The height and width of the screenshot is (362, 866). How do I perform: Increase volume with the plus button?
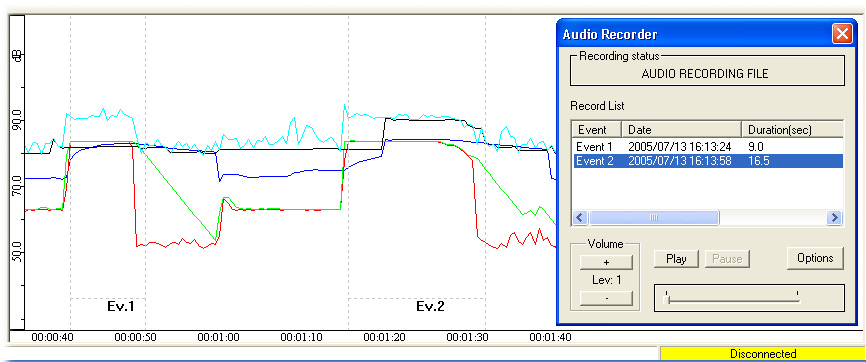point(606,262)
